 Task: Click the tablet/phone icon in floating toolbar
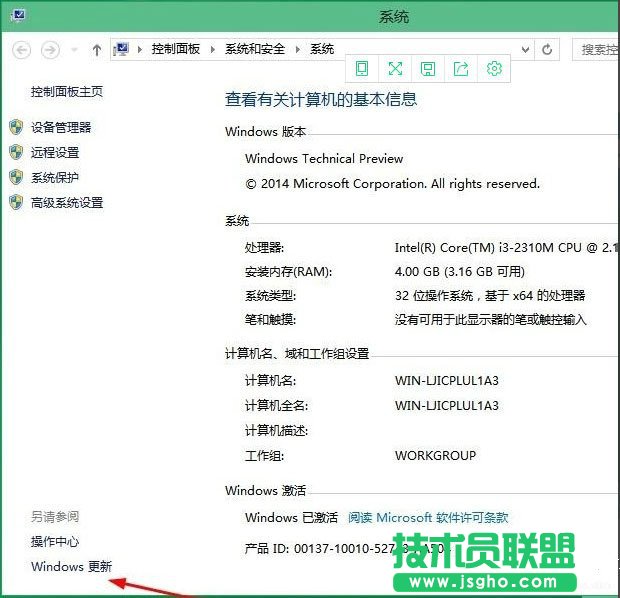click(x=362, y=68)
